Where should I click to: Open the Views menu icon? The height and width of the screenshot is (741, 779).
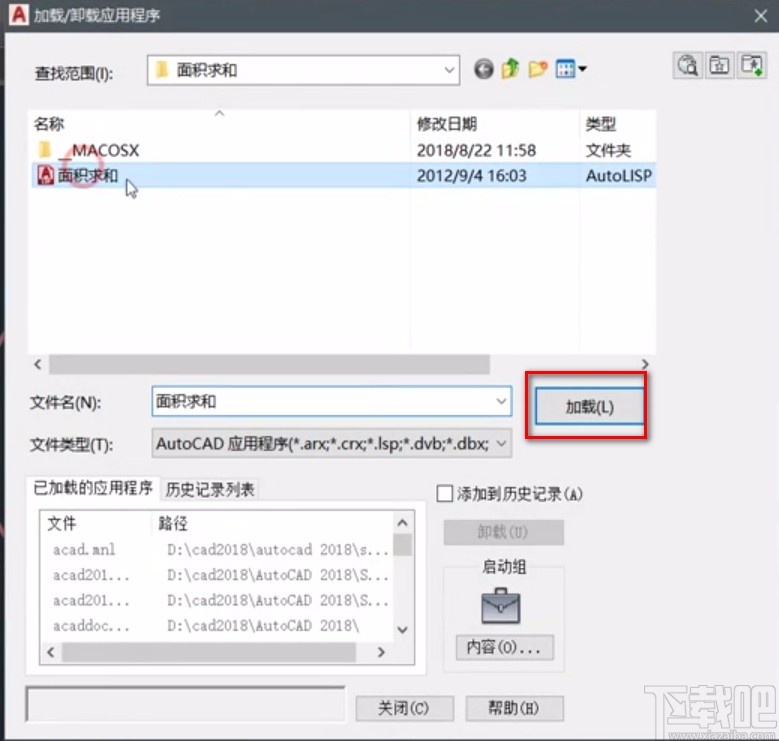coord(565,69)
